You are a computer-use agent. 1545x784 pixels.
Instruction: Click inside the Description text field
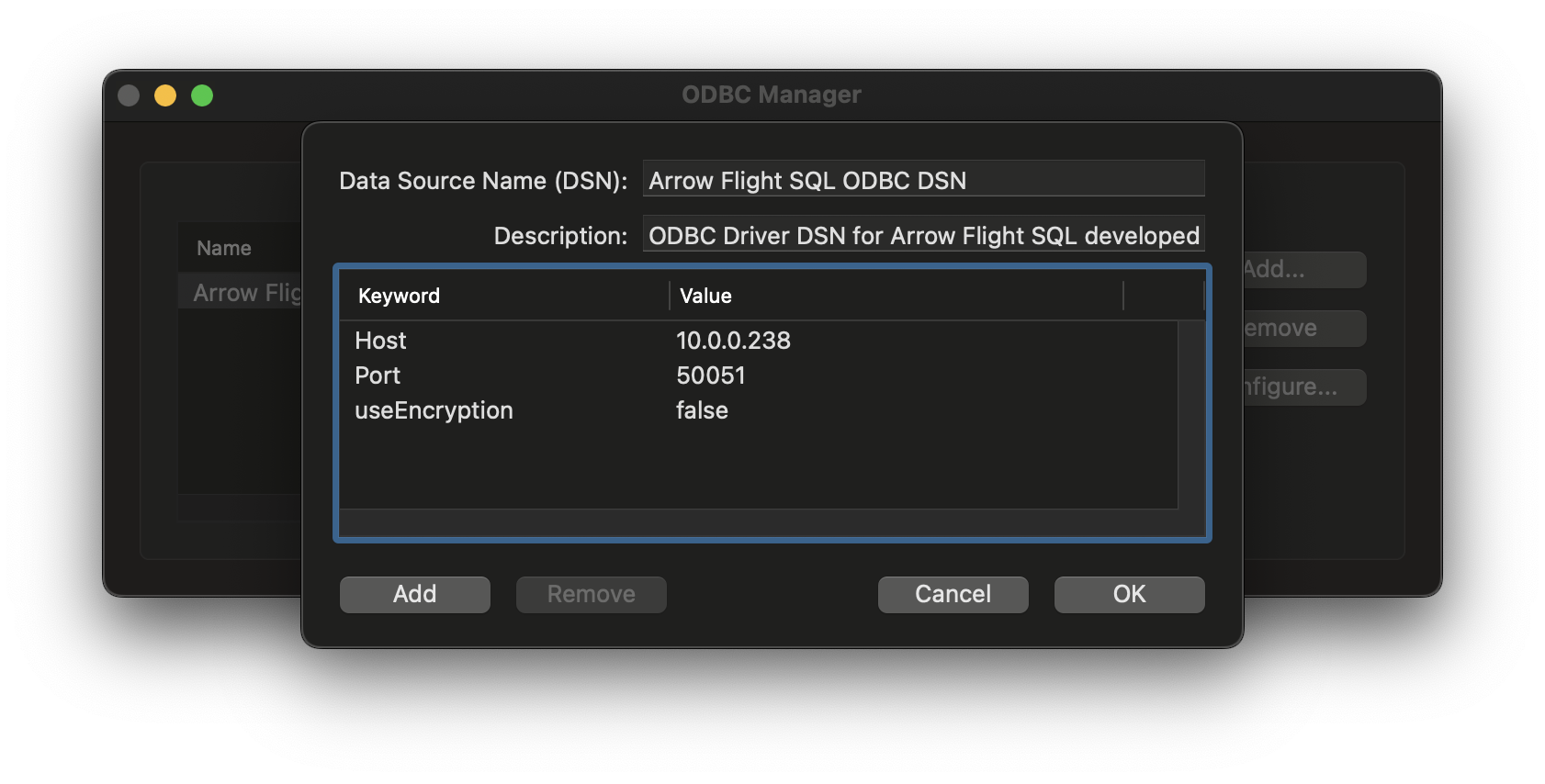coord(923,235)
